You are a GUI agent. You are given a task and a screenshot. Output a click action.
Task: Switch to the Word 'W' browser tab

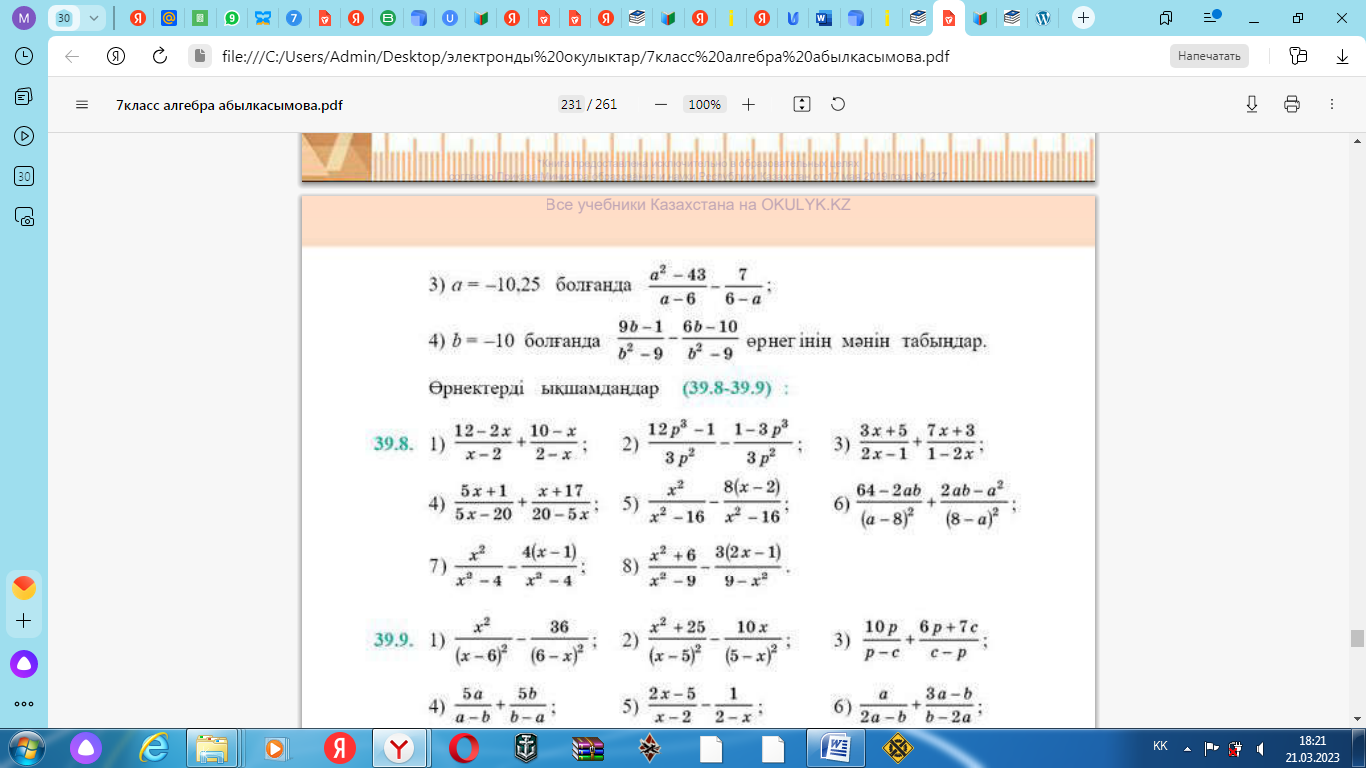[823, 18]
